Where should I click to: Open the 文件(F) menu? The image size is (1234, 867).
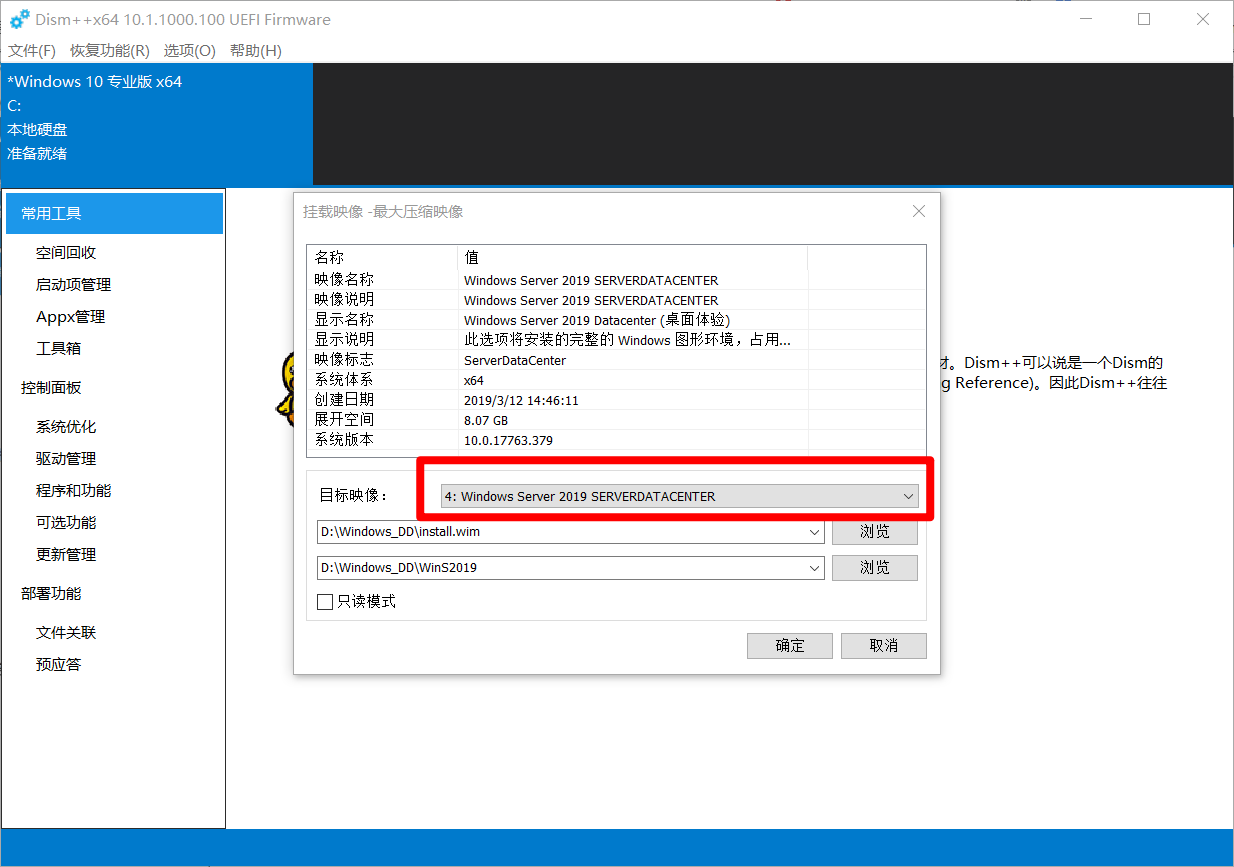tap(31, 50)
